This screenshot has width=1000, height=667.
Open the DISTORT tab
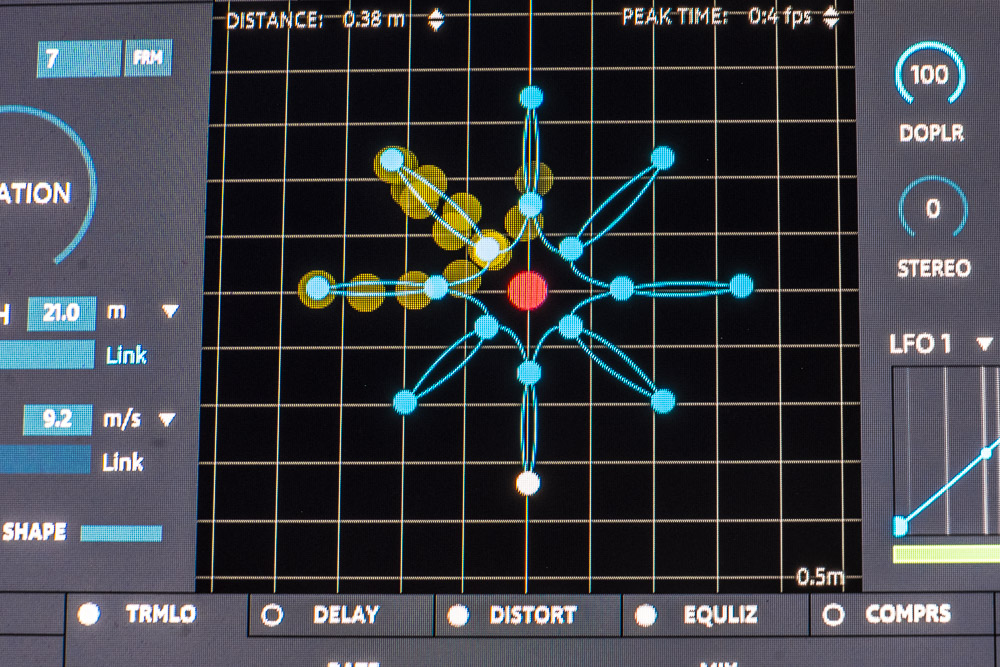pyautogui.click(x=528, y=616)
